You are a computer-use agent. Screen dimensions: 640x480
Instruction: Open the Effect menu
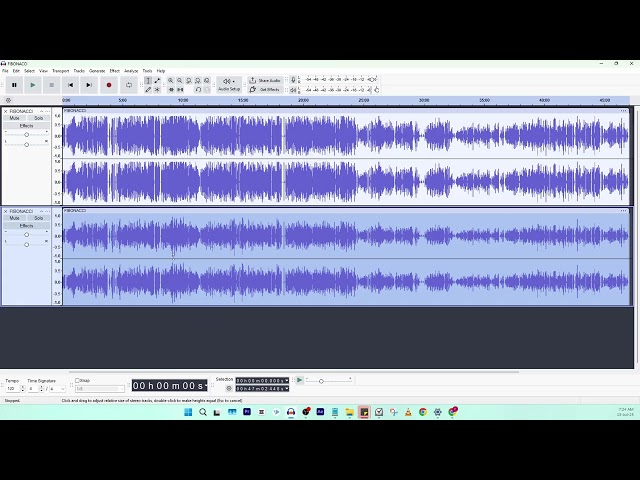[x=115, y=71]
